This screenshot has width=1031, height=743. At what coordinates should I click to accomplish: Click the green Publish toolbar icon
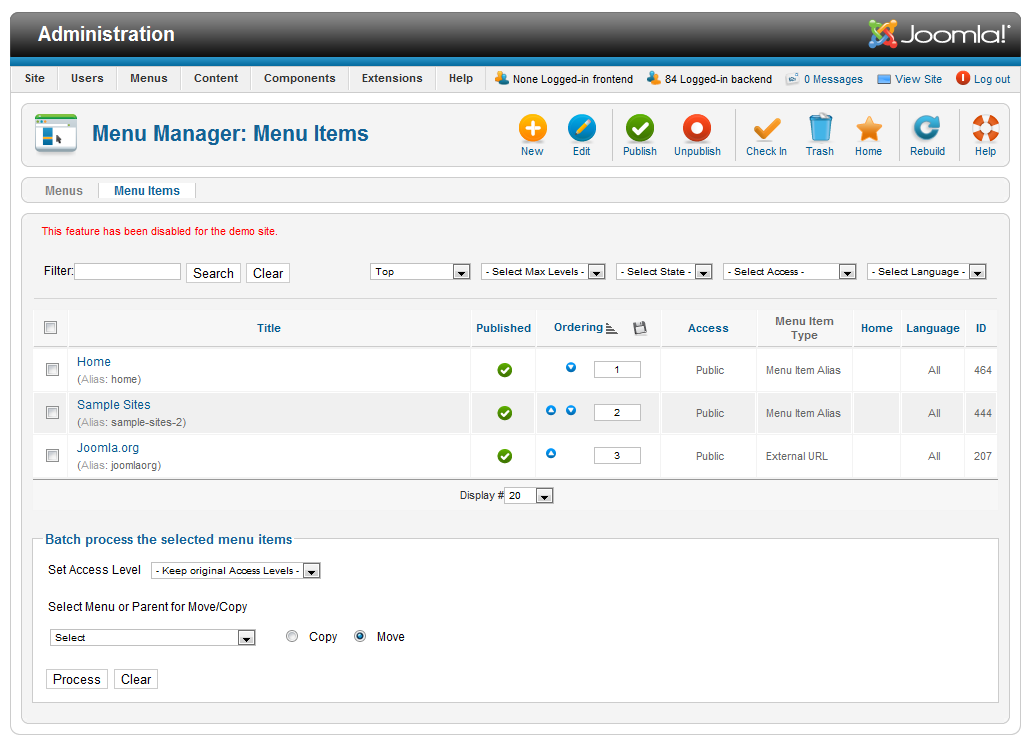pyautogui.click(x=640, y=129)
